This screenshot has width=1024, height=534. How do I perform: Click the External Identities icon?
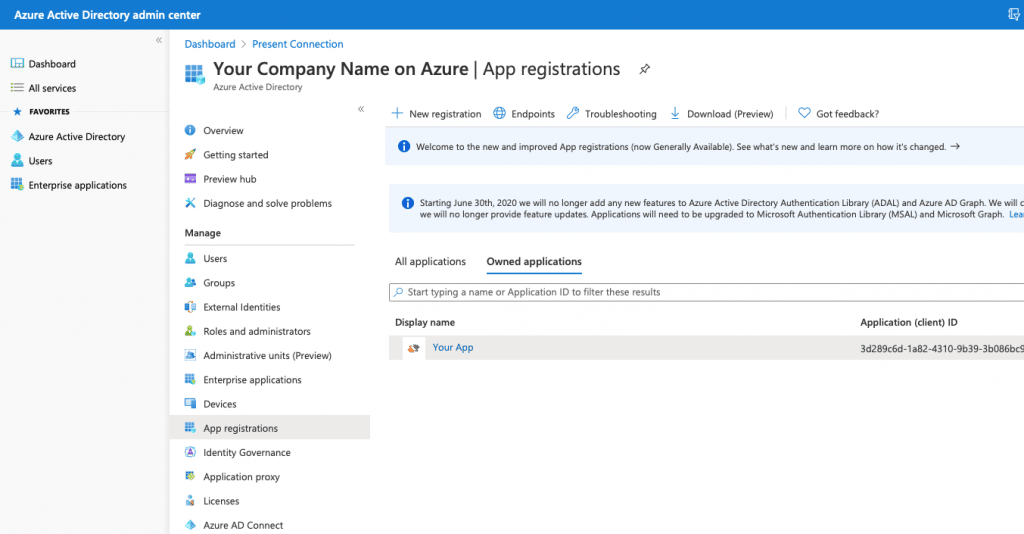[190, 306]
